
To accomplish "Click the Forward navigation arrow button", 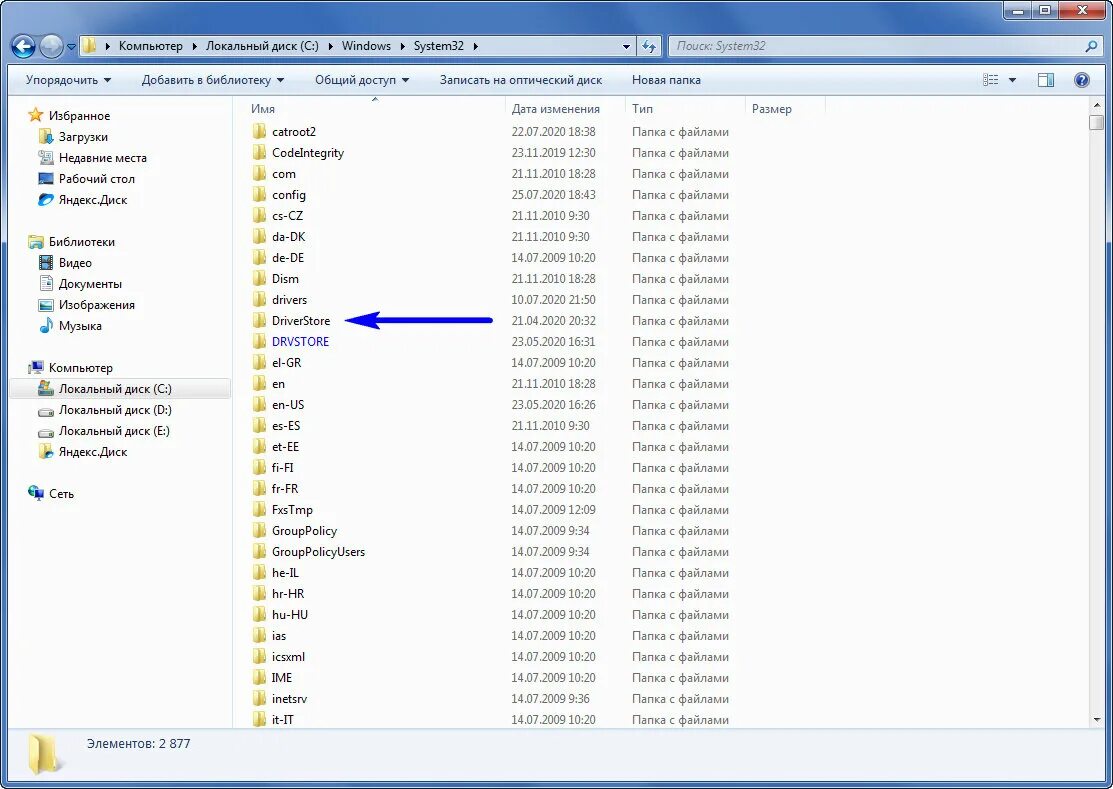I will pyautogui.click(x=51, y=47).
